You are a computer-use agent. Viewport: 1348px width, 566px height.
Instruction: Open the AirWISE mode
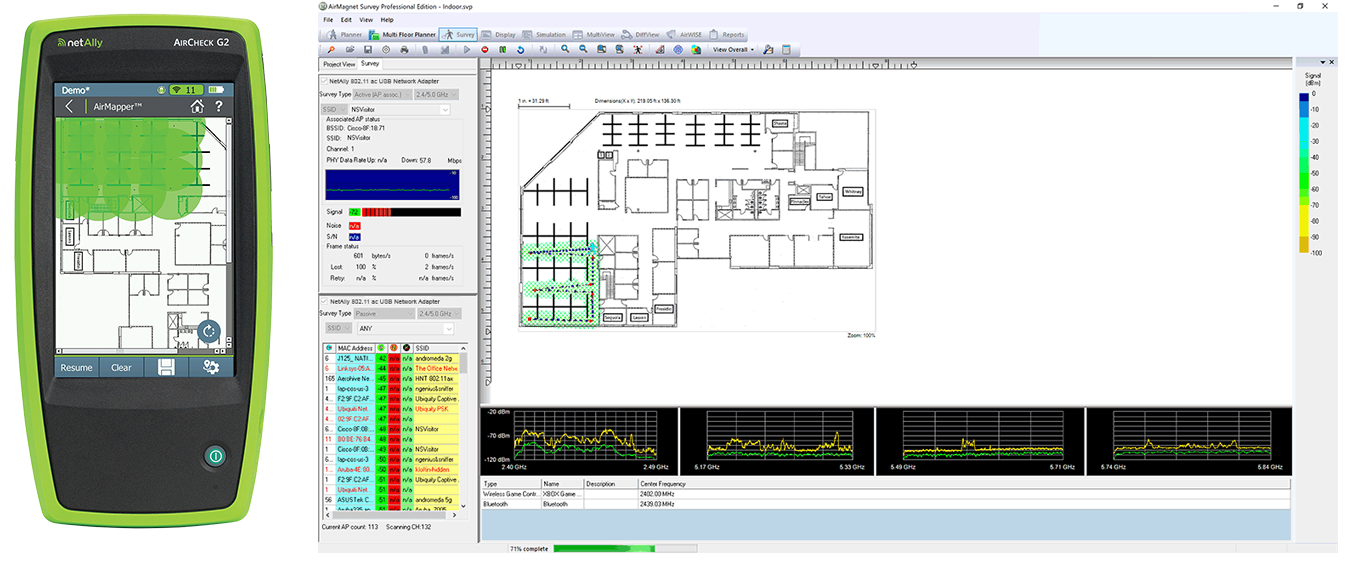click(683, 35)
